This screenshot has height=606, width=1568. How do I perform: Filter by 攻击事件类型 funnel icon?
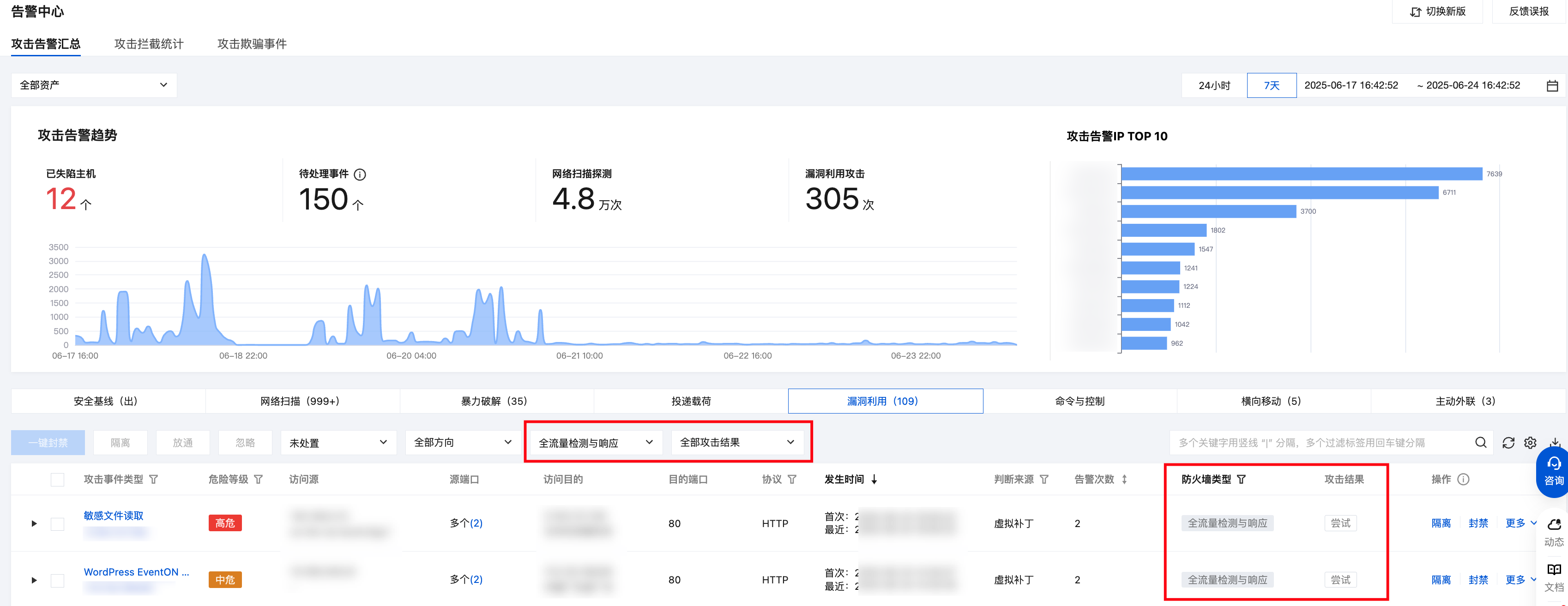pos(153,480)
